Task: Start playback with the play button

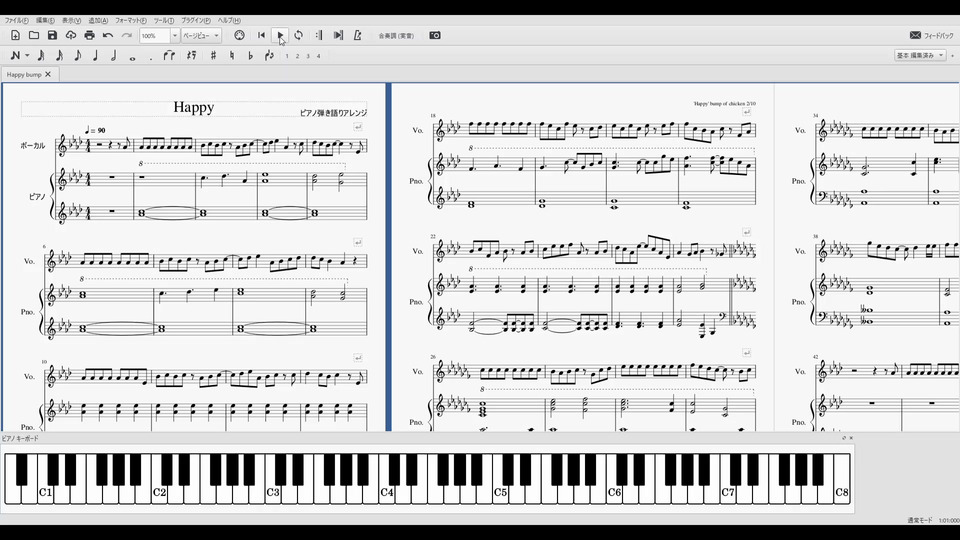Action: [280, 36]
